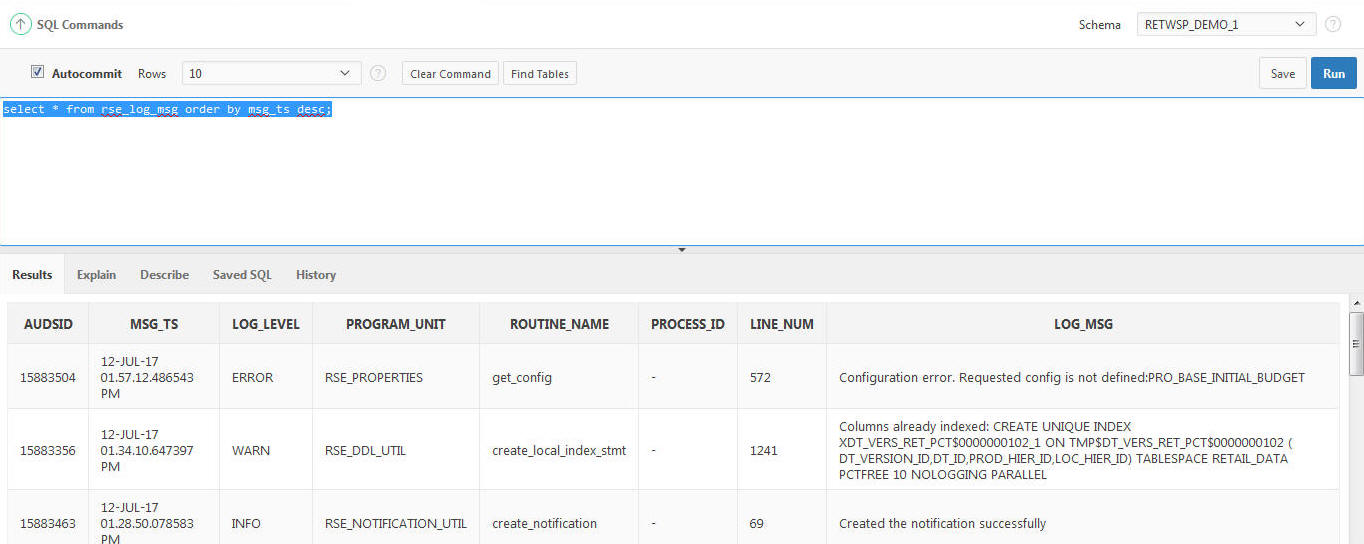Click the ROUTINE_NAME column header

click(x=559, y=324)
